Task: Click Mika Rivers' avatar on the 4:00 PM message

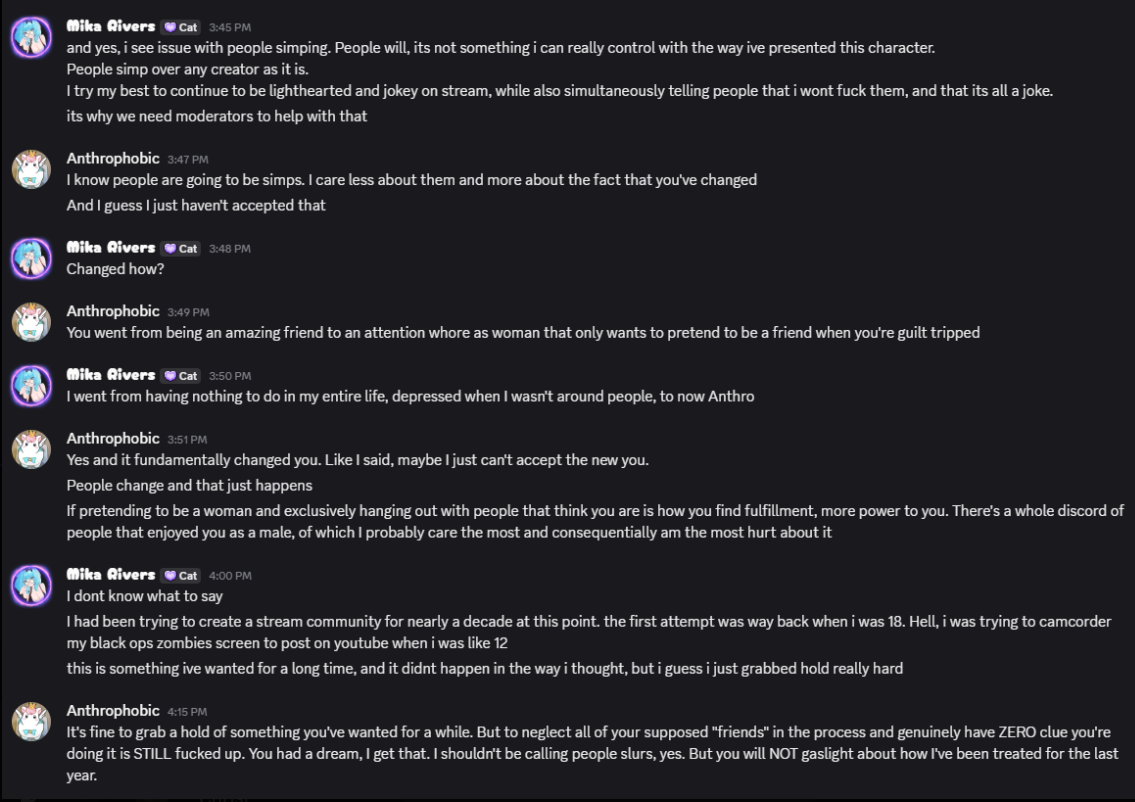Action: click(x=31, y=586)
